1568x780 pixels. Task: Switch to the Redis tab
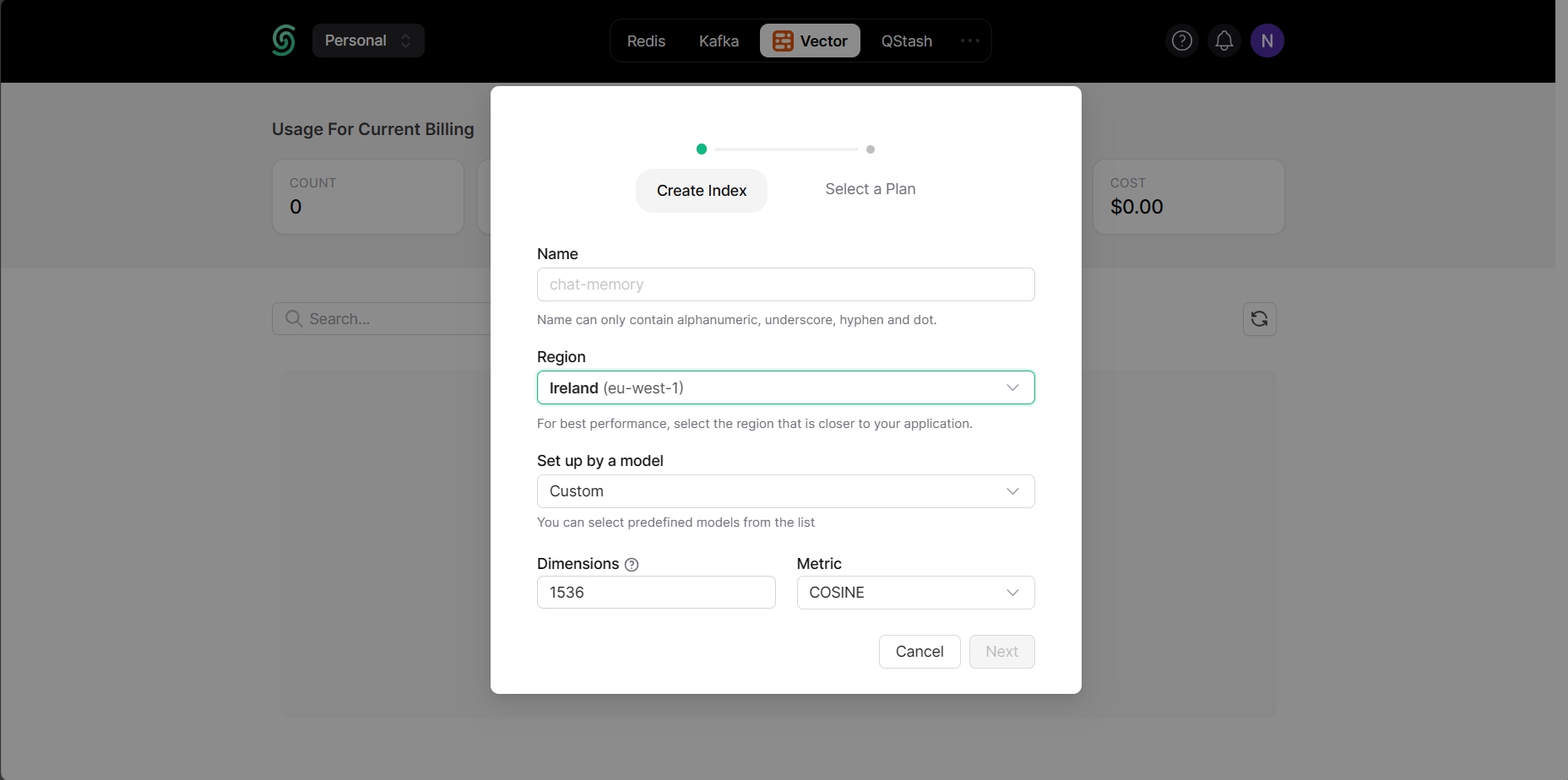[x=646, y=41]
